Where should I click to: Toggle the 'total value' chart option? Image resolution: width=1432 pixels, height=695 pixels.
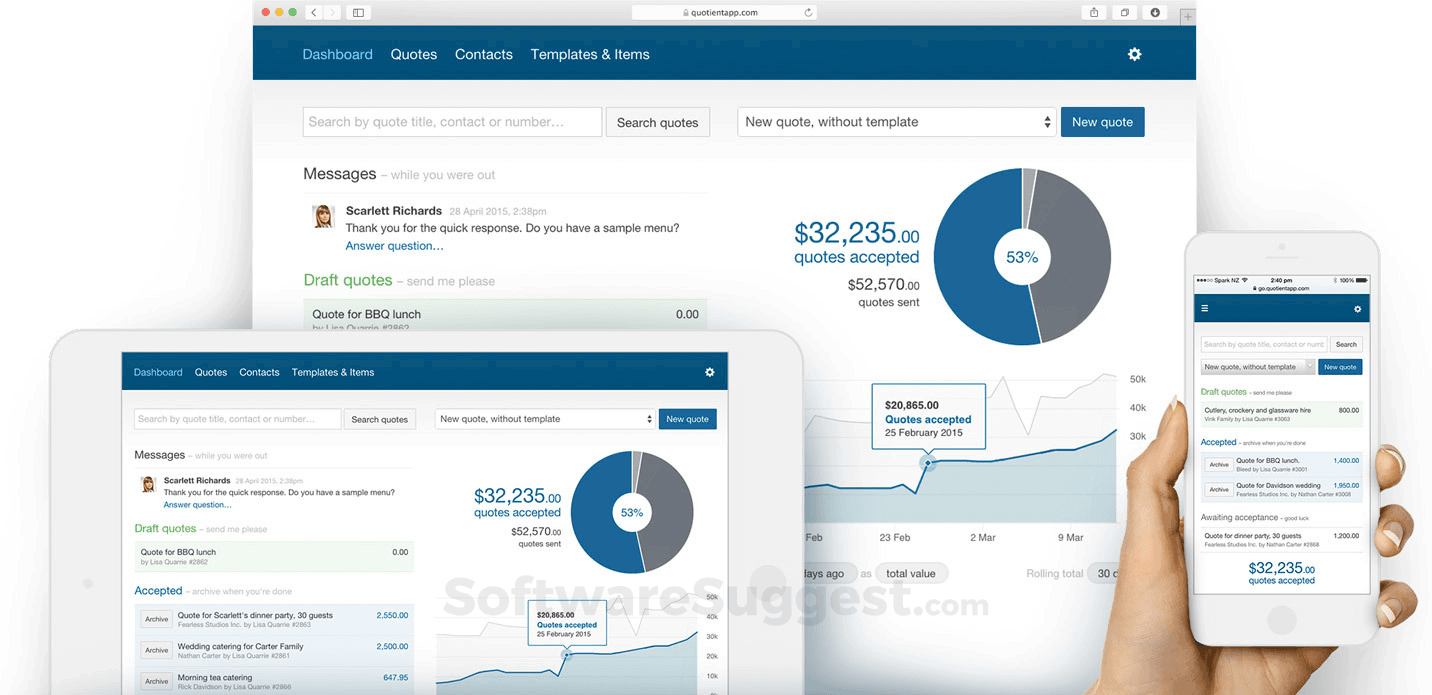click(912, 573)
